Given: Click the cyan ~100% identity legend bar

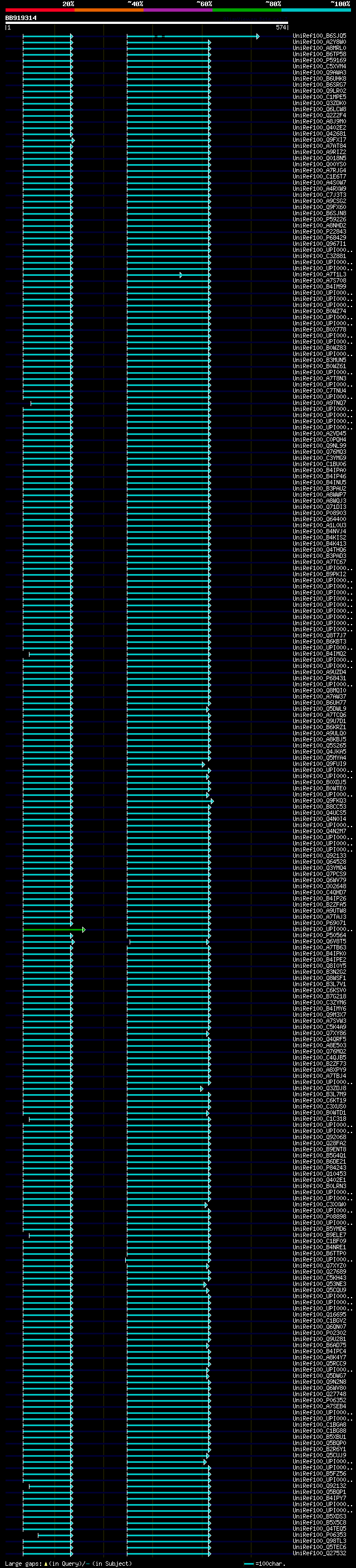Looking at the screenshot, I should [x=316, y=10].
